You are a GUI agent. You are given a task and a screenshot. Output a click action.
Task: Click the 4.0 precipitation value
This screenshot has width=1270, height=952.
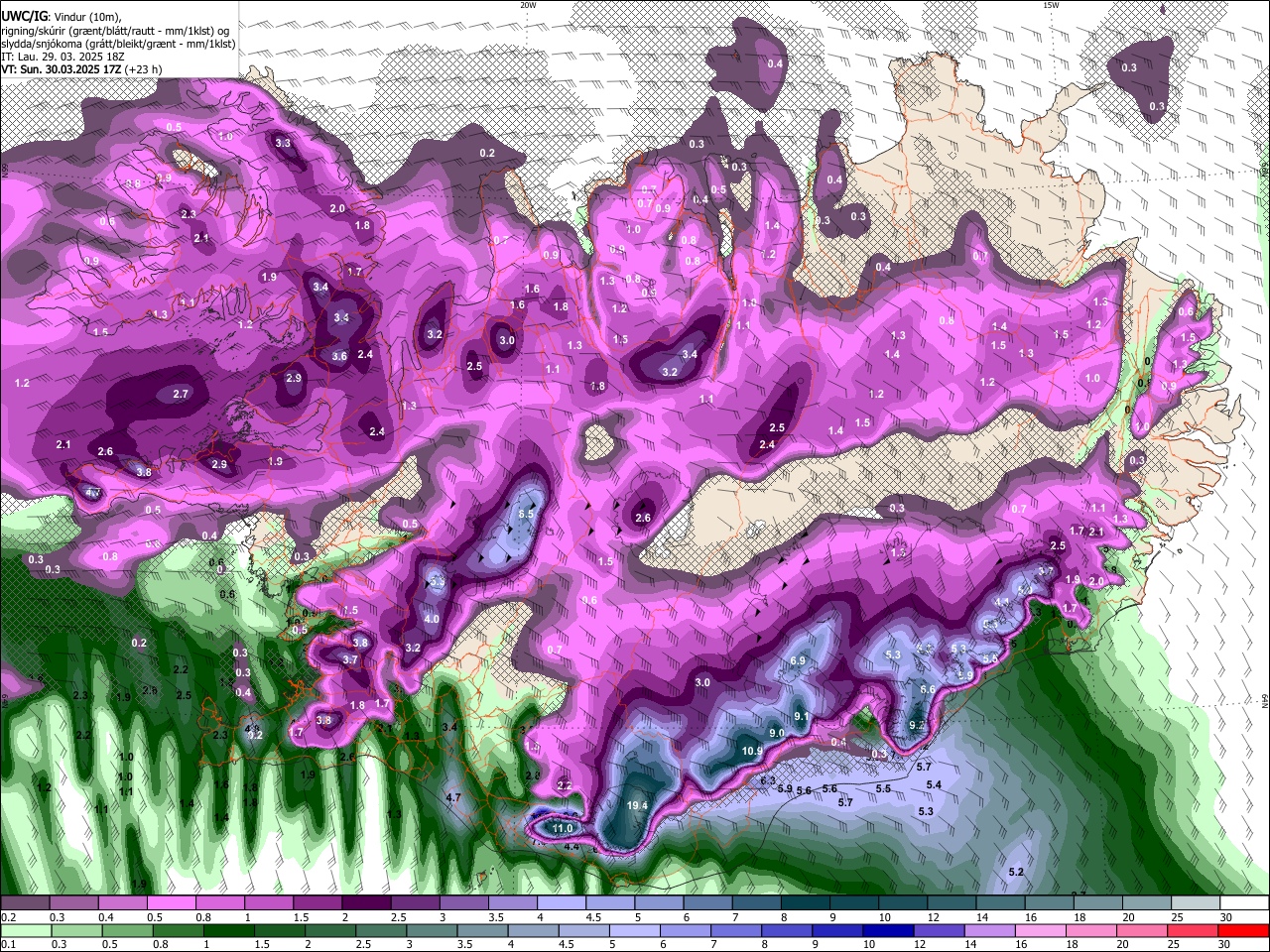432,619
